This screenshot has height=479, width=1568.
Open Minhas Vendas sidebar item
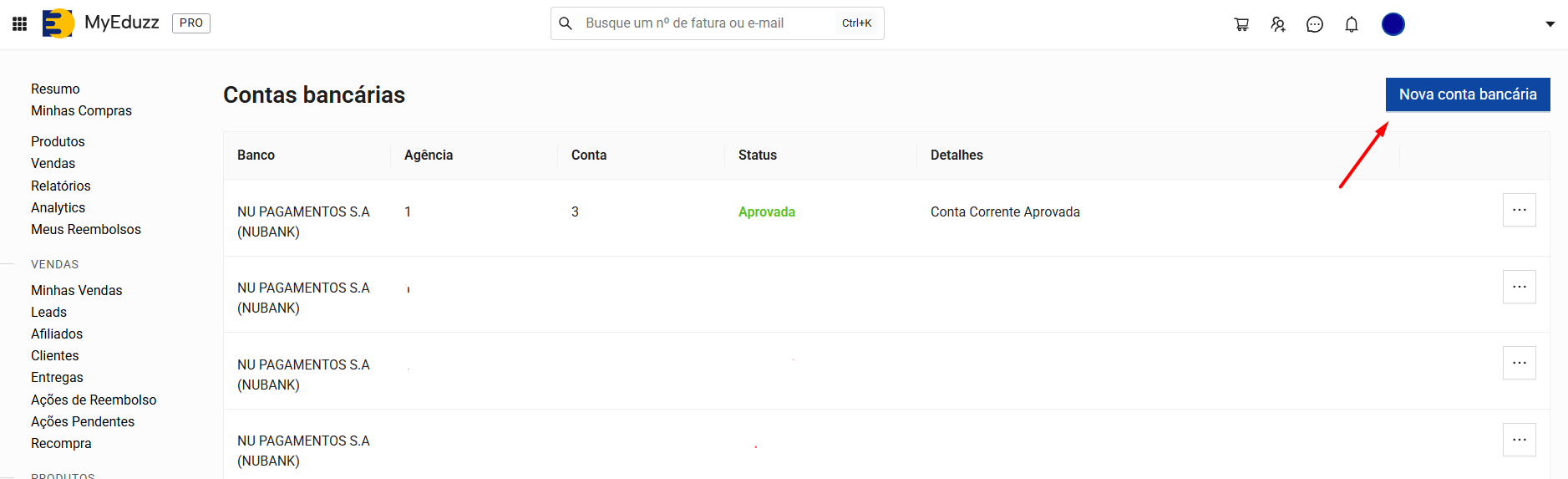tap(76, 290)
